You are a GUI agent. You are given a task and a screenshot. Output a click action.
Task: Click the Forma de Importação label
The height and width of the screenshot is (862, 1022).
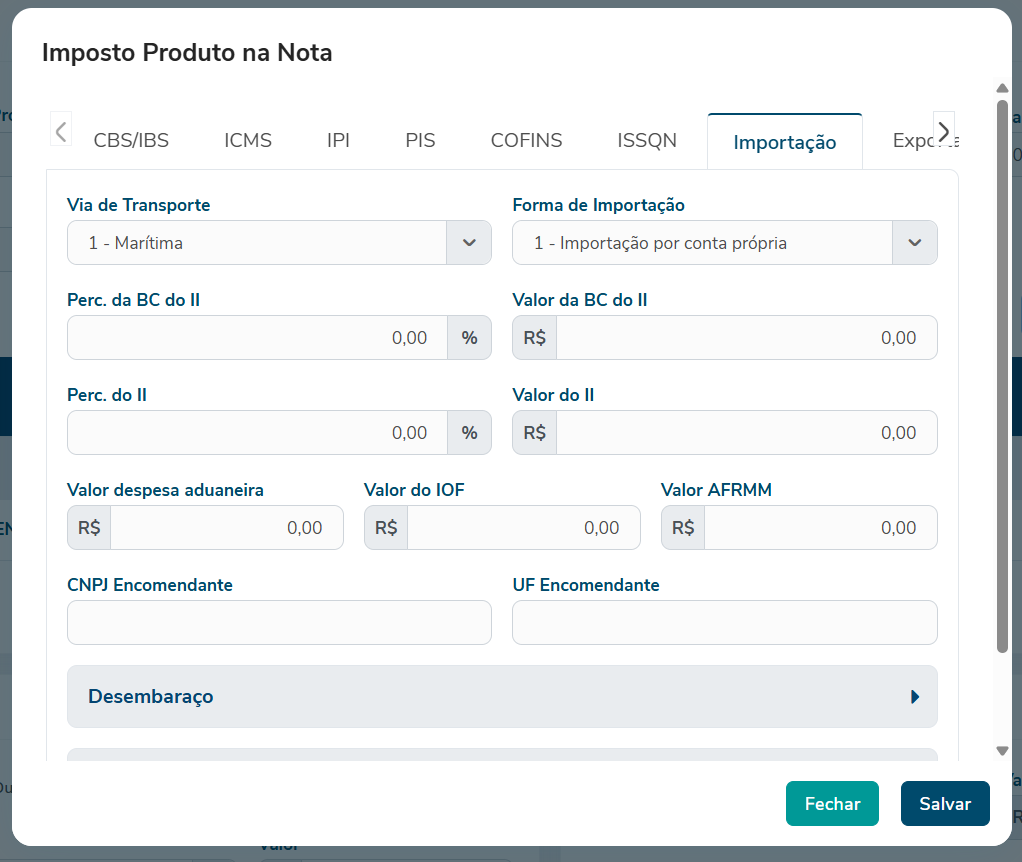pos(598,205)
